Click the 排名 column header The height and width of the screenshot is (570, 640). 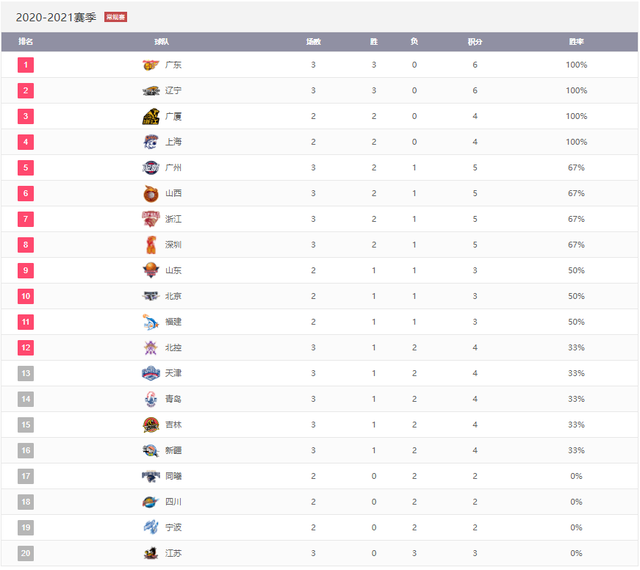pyautogui.click(x=26, y=42)
